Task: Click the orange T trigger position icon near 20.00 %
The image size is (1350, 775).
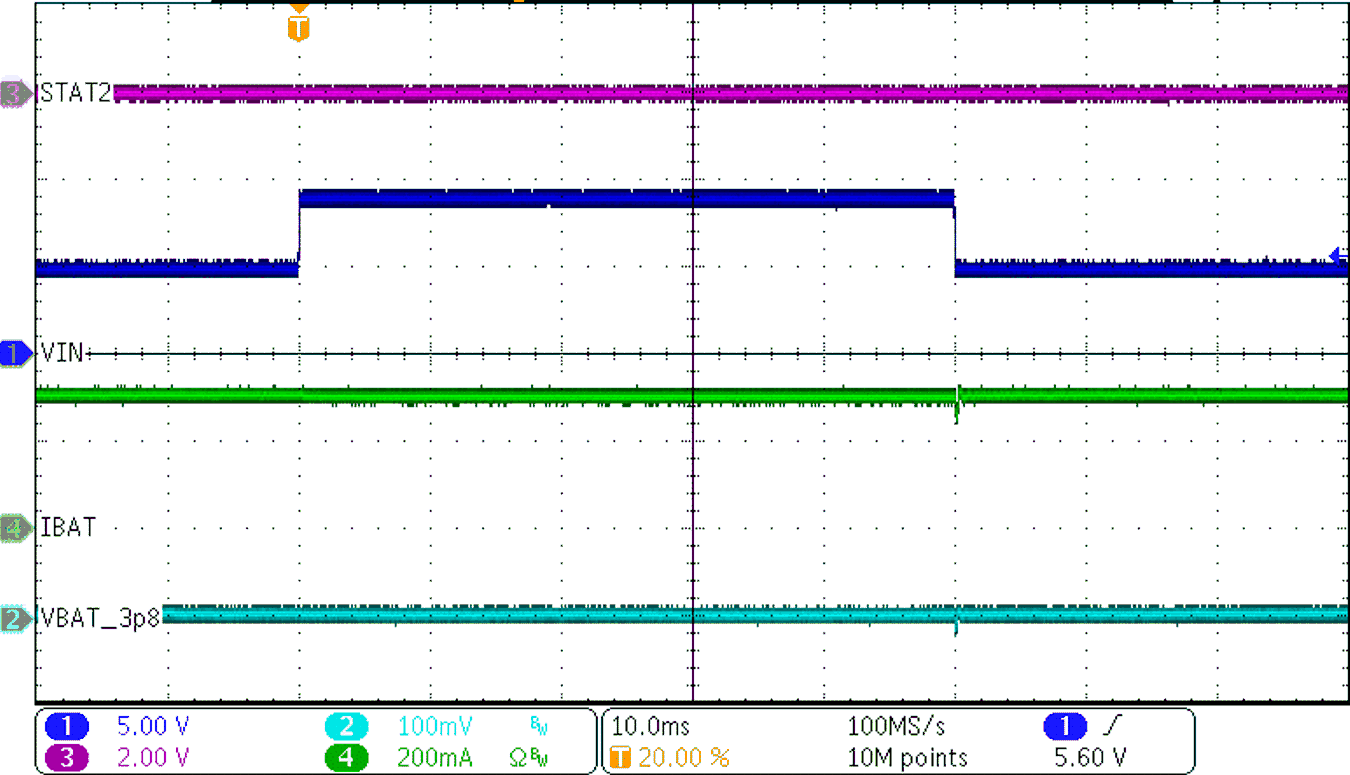Action: [x=621, y=757]
